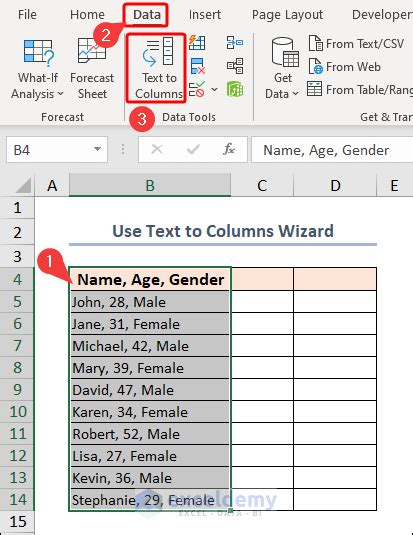
Task: Click the Flash Fill icon
Action: pos(197,43)
